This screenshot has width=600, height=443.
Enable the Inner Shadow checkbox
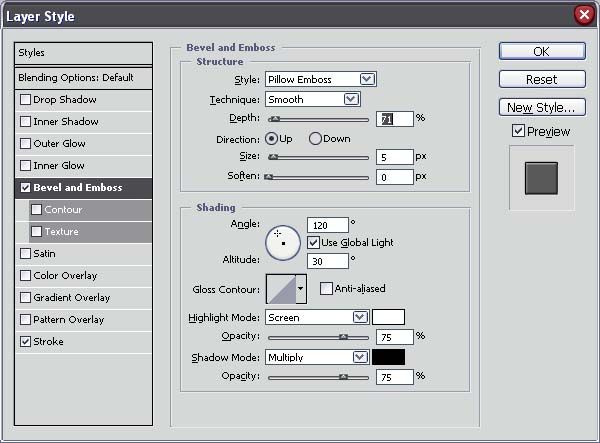[x=25, y=122]
